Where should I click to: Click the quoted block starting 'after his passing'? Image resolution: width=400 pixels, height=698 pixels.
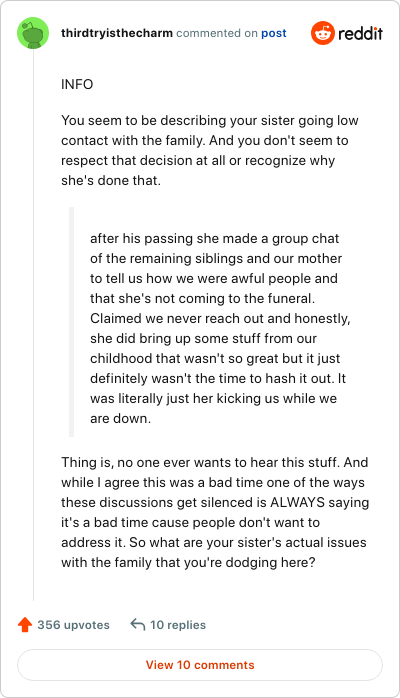click(x=220, y=328)
